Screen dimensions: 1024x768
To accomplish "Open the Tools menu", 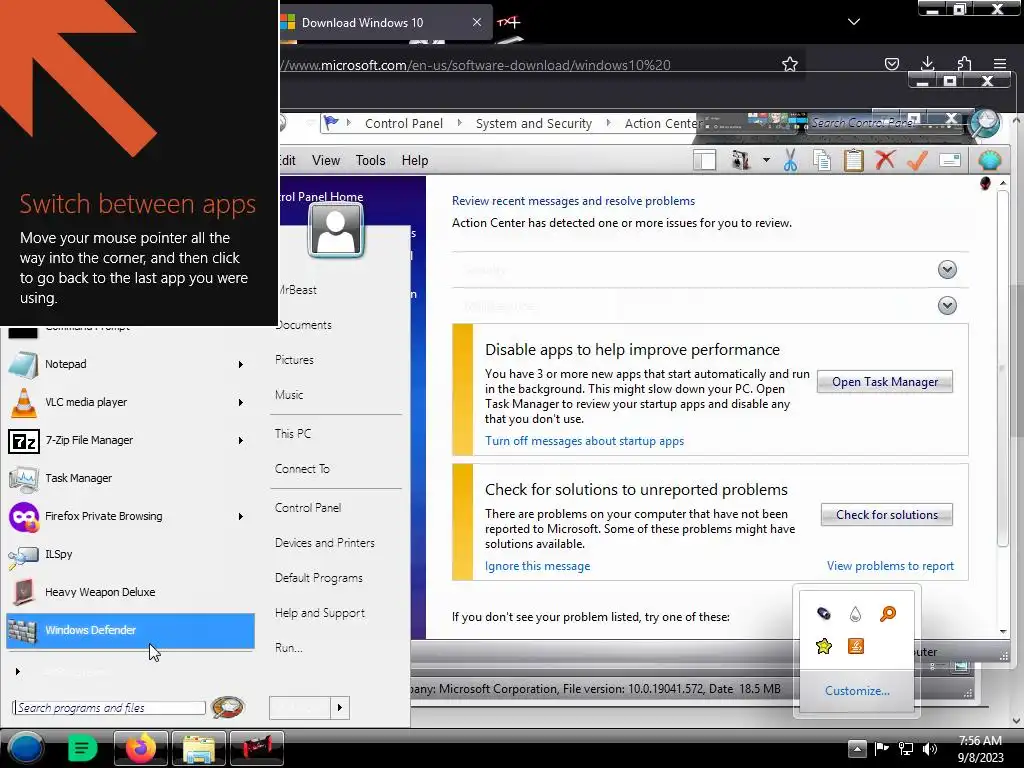I will coord(370,160).
